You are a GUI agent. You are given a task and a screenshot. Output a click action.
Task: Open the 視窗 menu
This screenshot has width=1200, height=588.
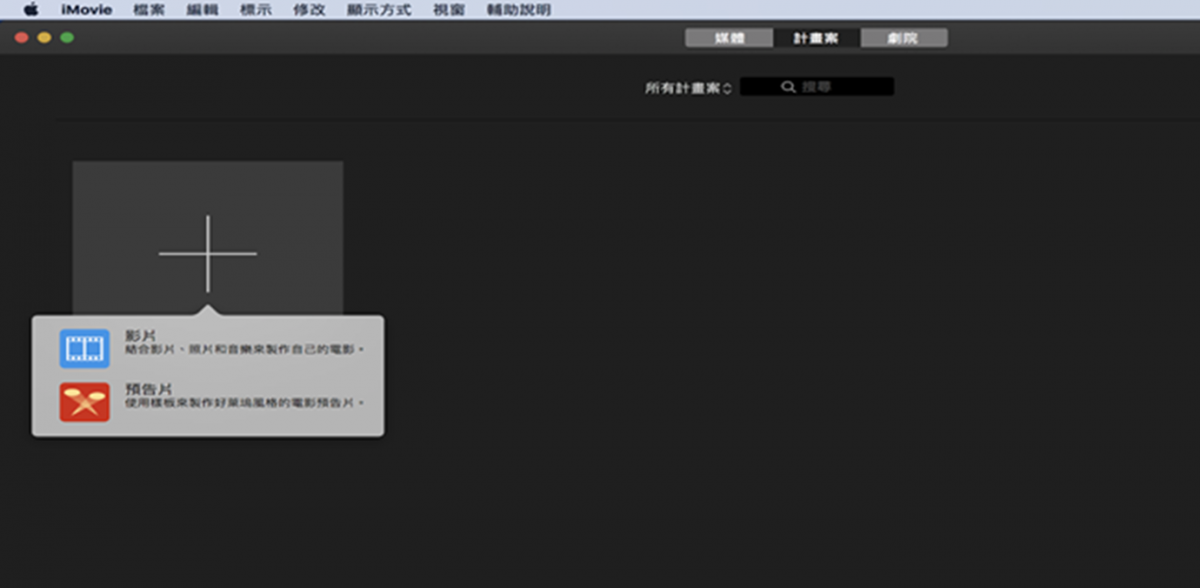coord(448,10)
